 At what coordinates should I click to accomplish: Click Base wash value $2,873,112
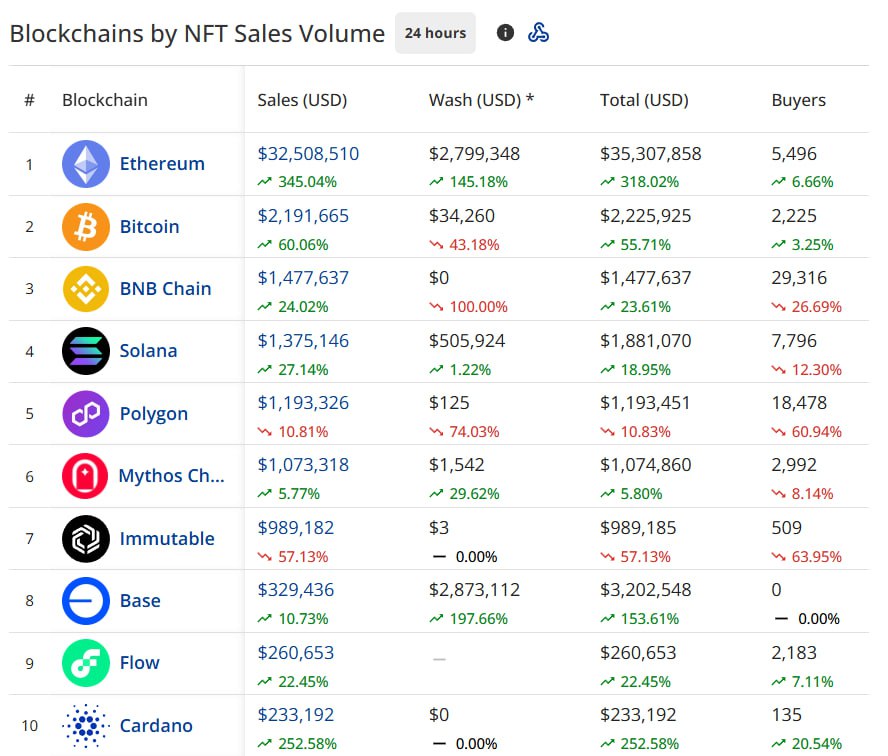click(x=475, y=590)
